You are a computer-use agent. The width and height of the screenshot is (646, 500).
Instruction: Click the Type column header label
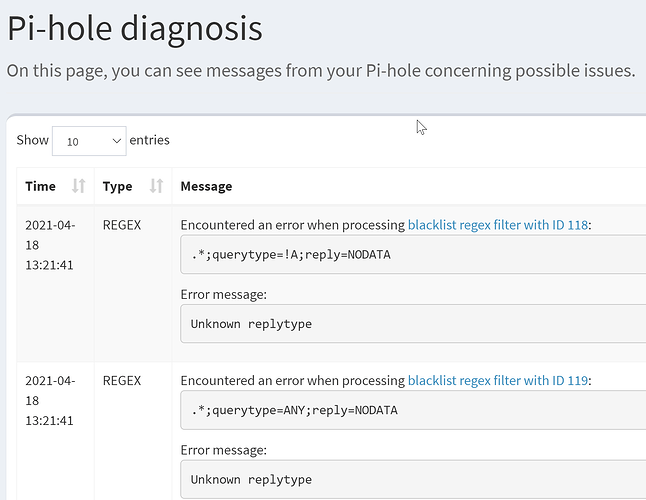(117, 186)
